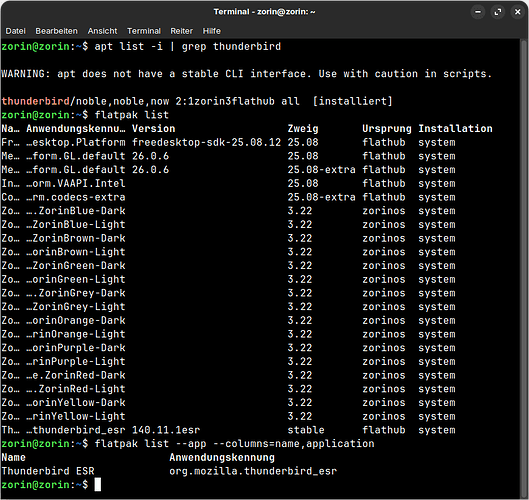Open the Hilfe menu
This screenshot has width=529, height=500.
click(212, 31)
